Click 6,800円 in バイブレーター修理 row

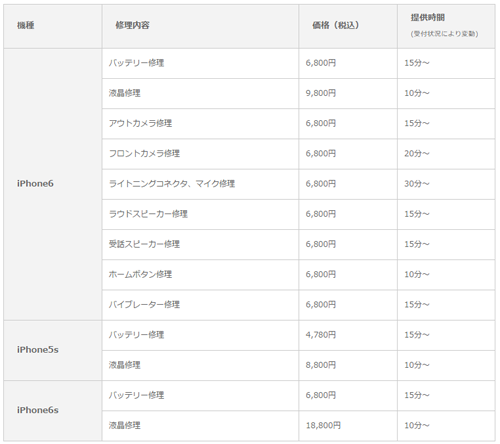tap(321, 305)
